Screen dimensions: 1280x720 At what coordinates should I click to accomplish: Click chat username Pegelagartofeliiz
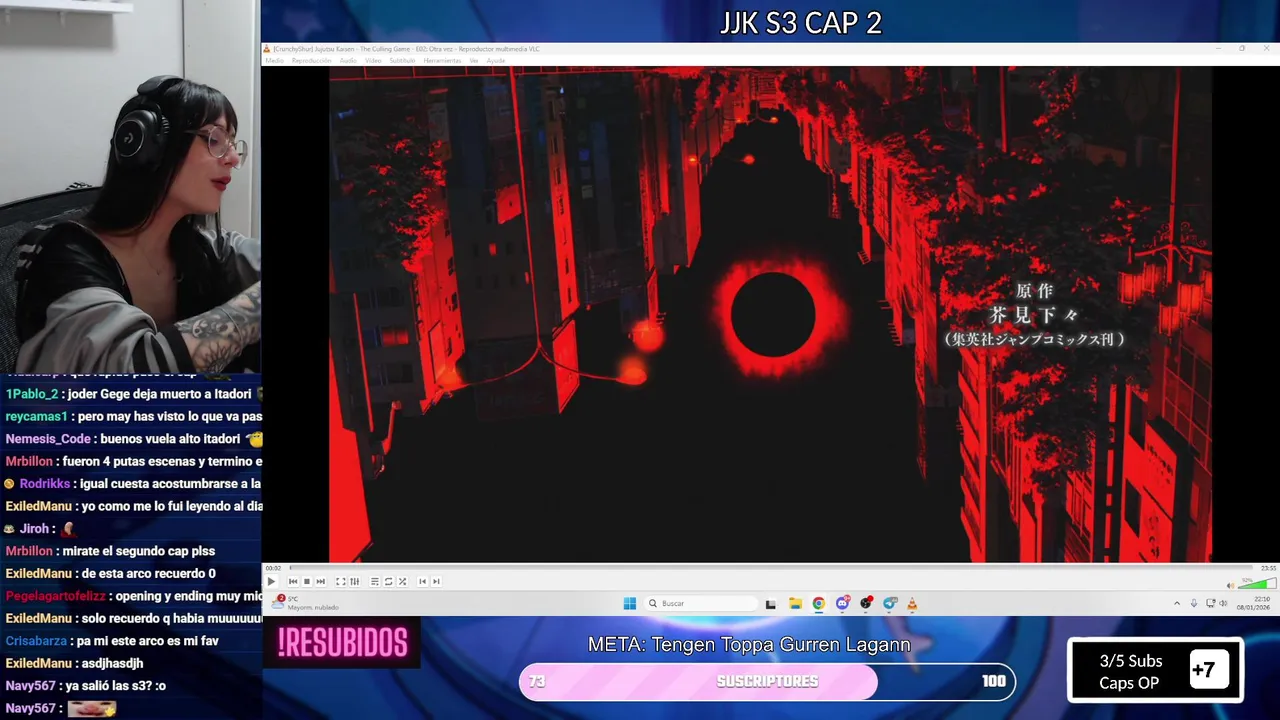pos(55,596)
